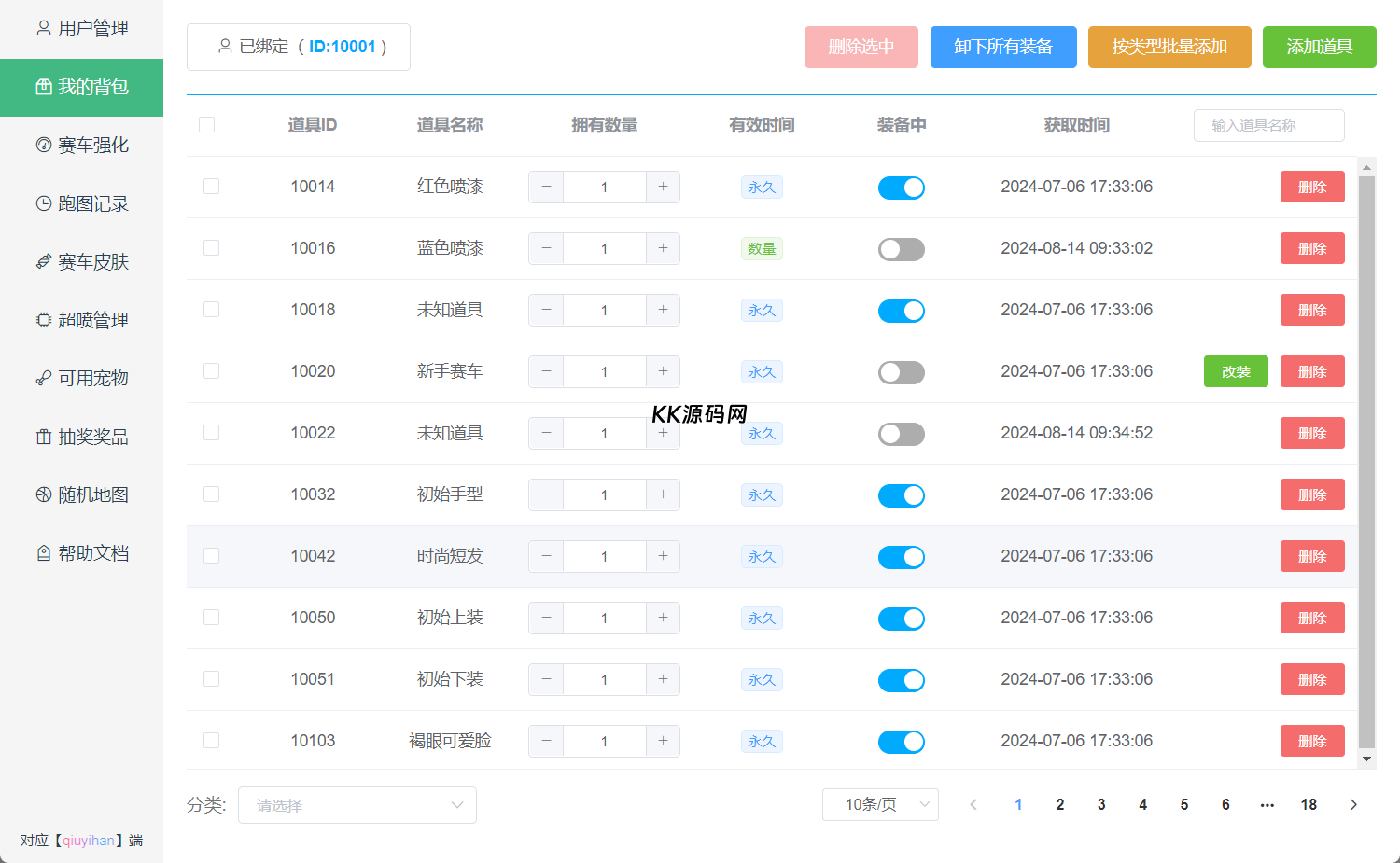Click the backpack icon beside 我的背包
This screenshot has width=1400, height=863.
click(x=44, y=87)
